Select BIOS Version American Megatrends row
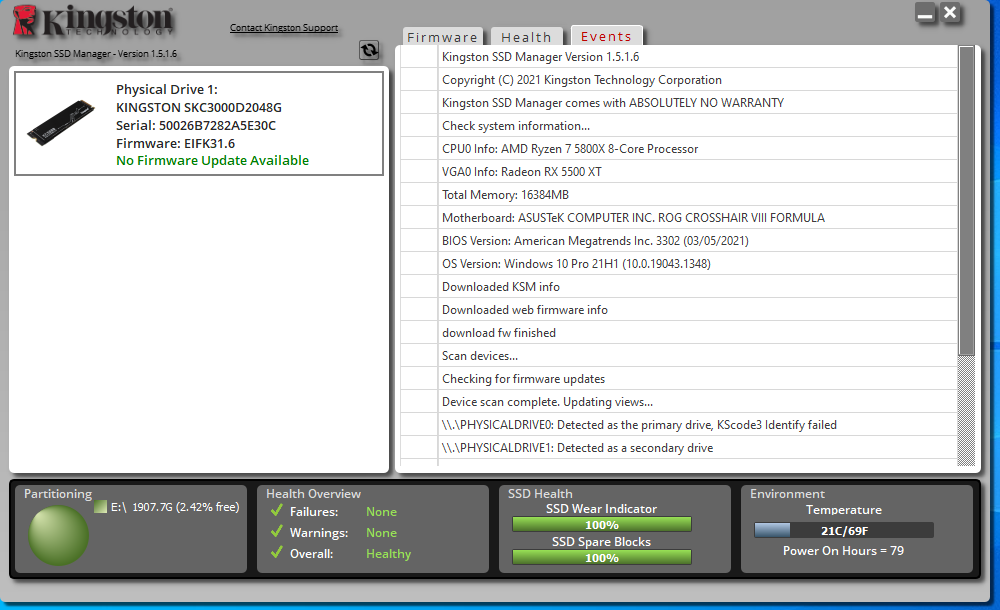 tap(679, 241)
